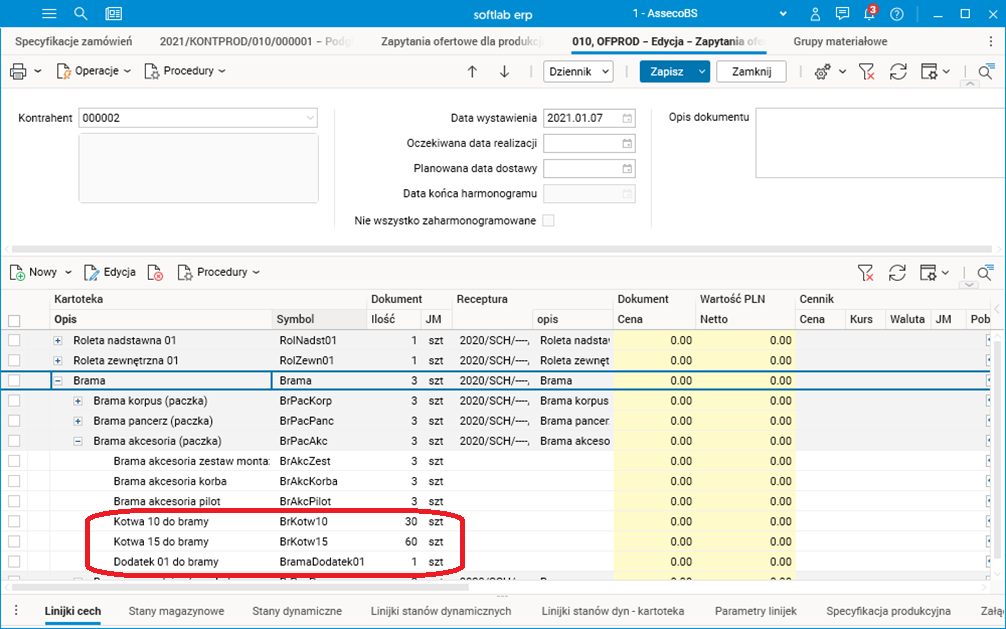The height and width of the screenshot is (629, 1006).
Task: Open the Dziennik dropdown
Action: pyautogui.click(x=578, y=71)
